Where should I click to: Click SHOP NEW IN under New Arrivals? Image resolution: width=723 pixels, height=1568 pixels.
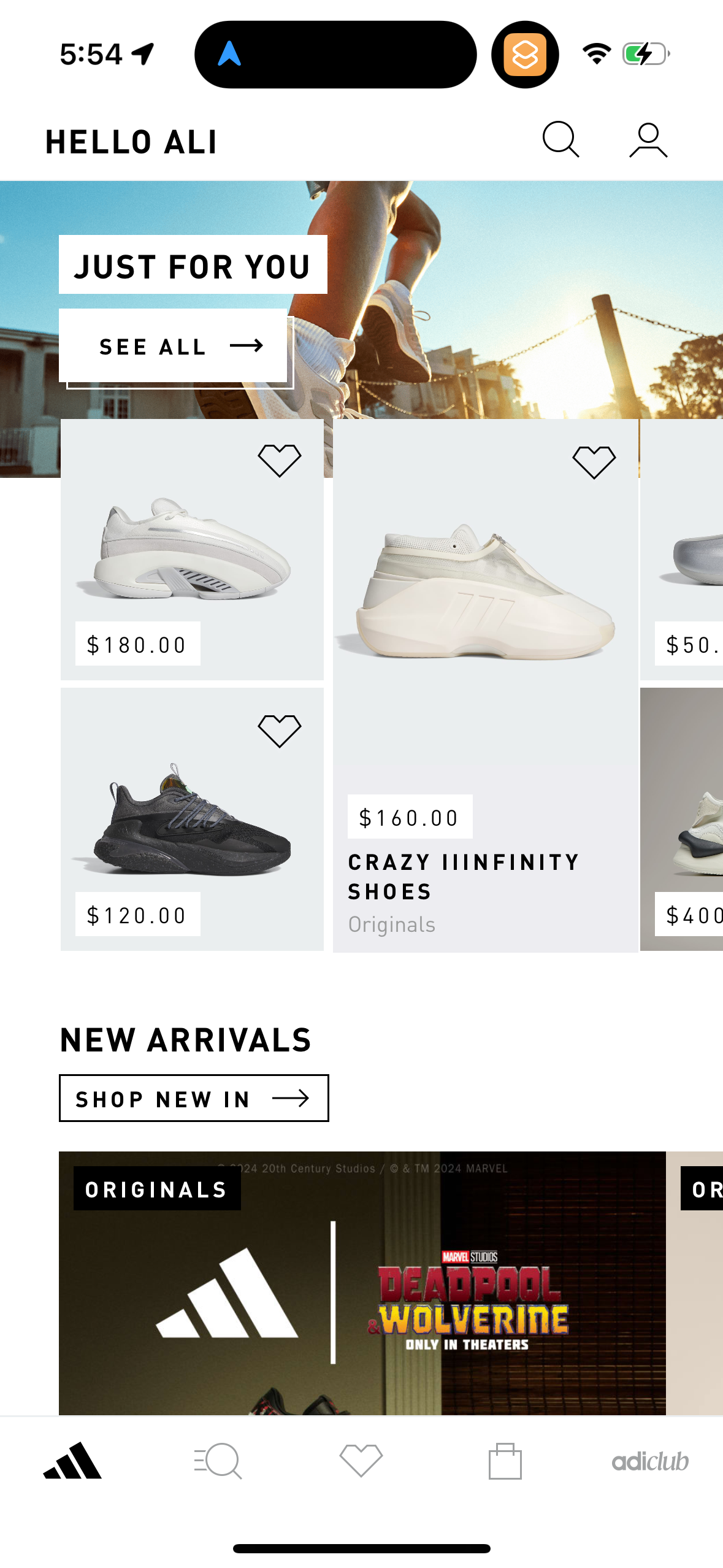194,1098
